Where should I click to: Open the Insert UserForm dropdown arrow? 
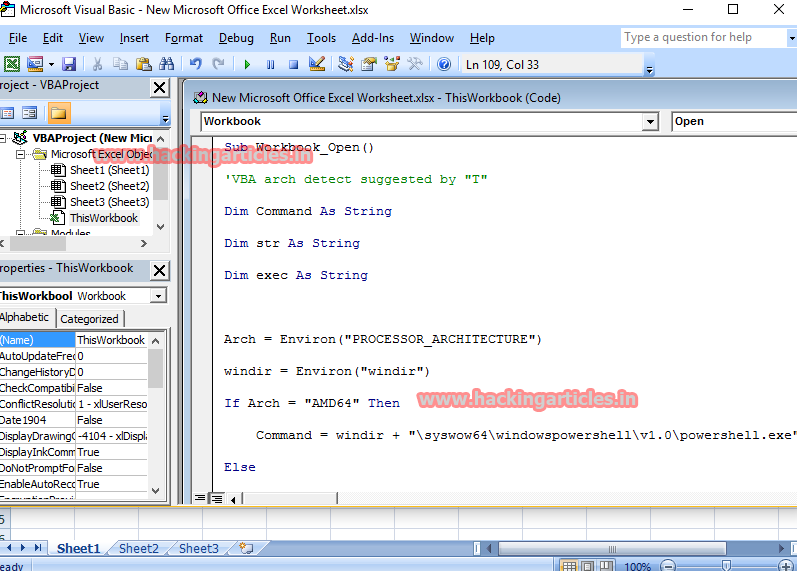click(51, 65)
